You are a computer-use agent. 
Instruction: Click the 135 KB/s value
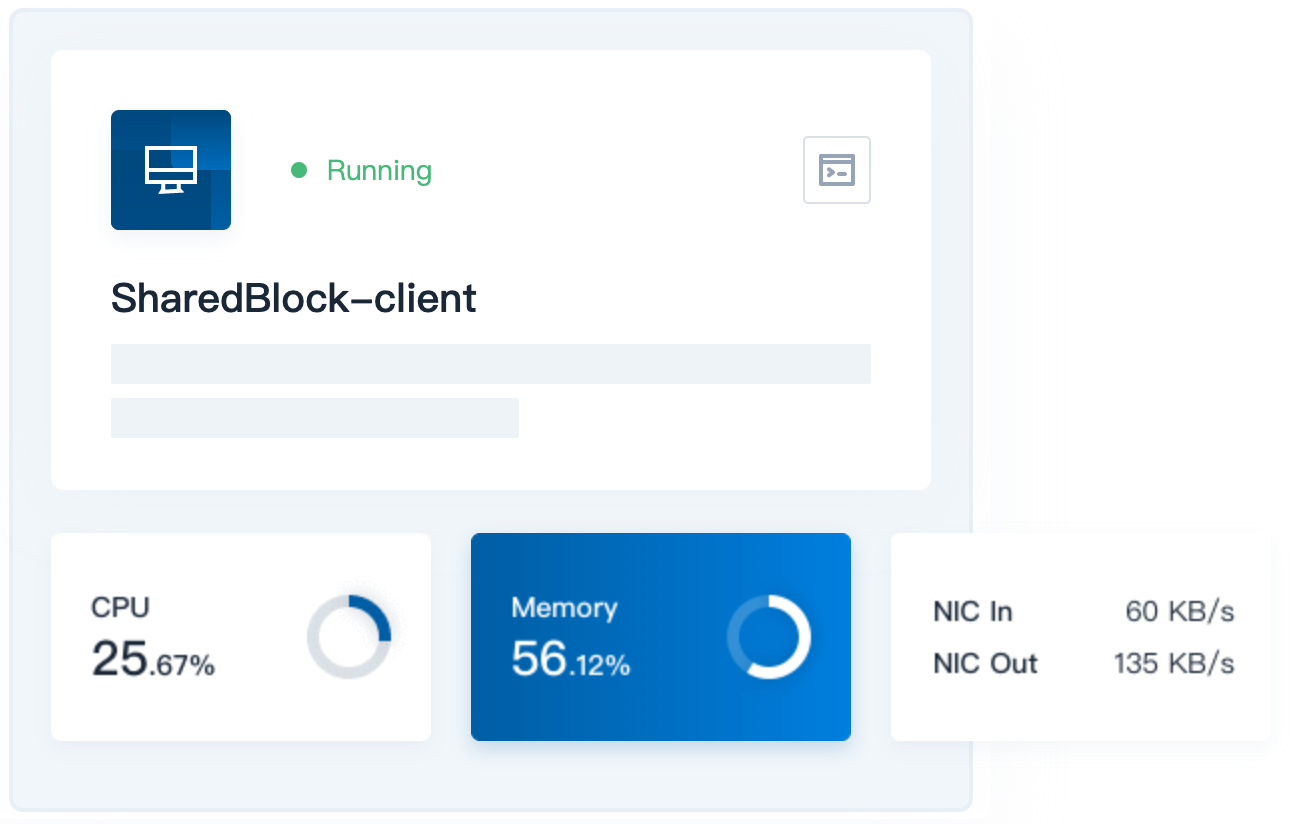1174,663
